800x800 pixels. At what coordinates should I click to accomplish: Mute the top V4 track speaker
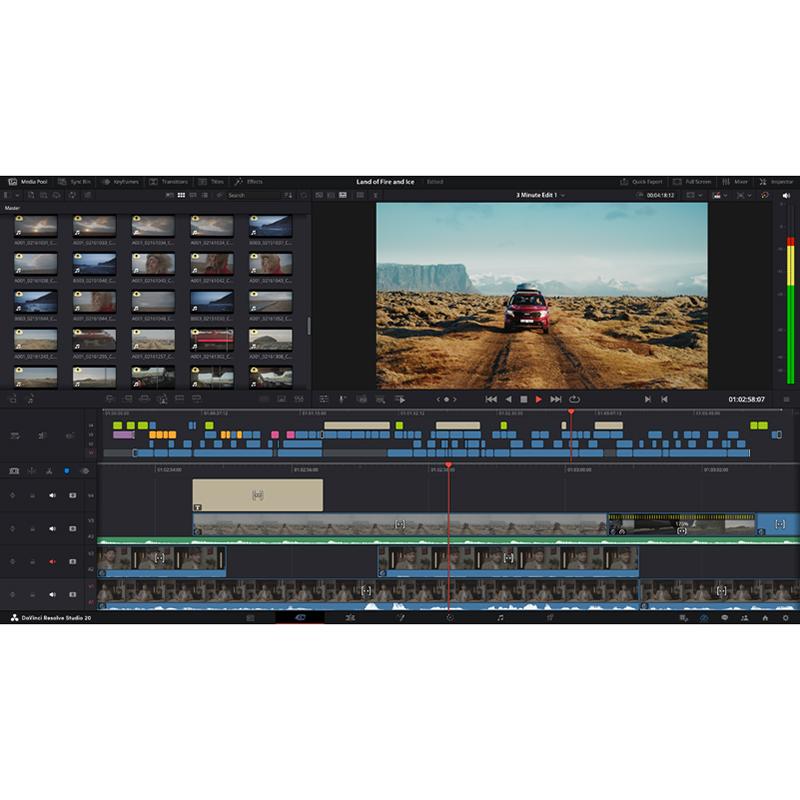click(52, 495)
